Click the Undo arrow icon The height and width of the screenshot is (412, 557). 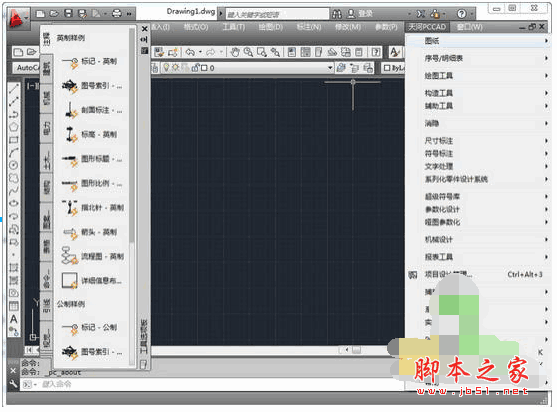[x=190, y=53]
